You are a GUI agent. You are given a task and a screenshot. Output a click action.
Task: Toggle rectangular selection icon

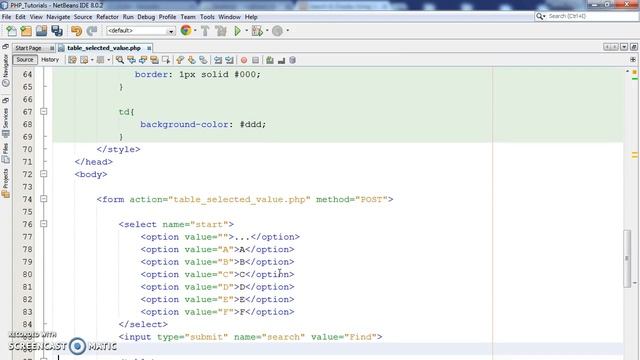(166, 60)
